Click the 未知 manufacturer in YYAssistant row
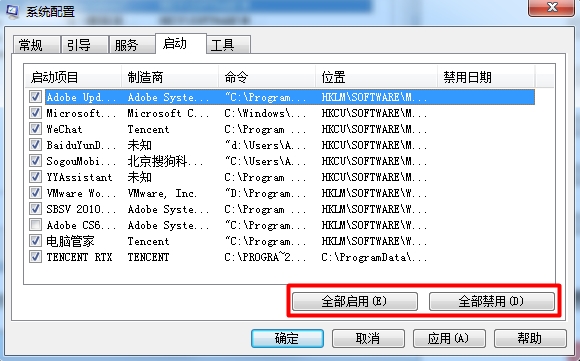The height and width of the screenshot is (361, 580). (x=139, y=177)
